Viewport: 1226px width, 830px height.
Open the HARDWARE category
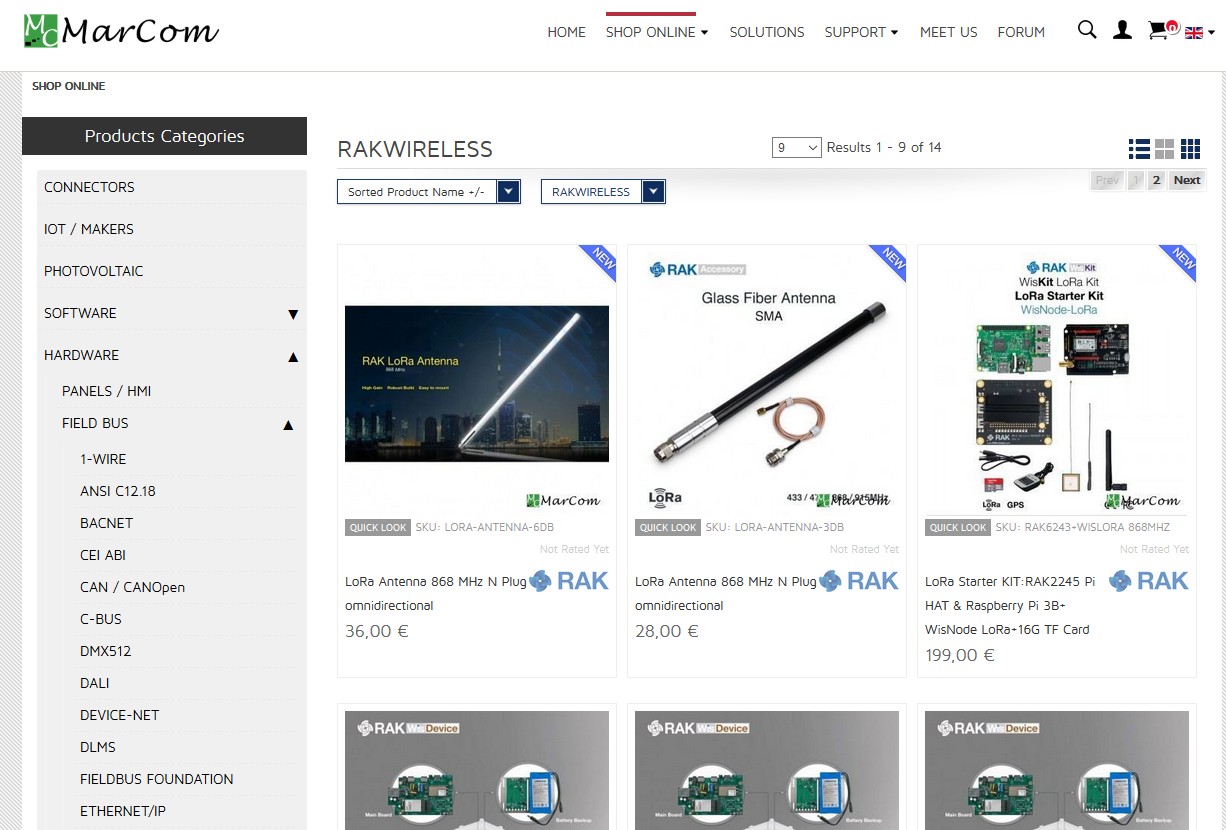coord(81,355)
